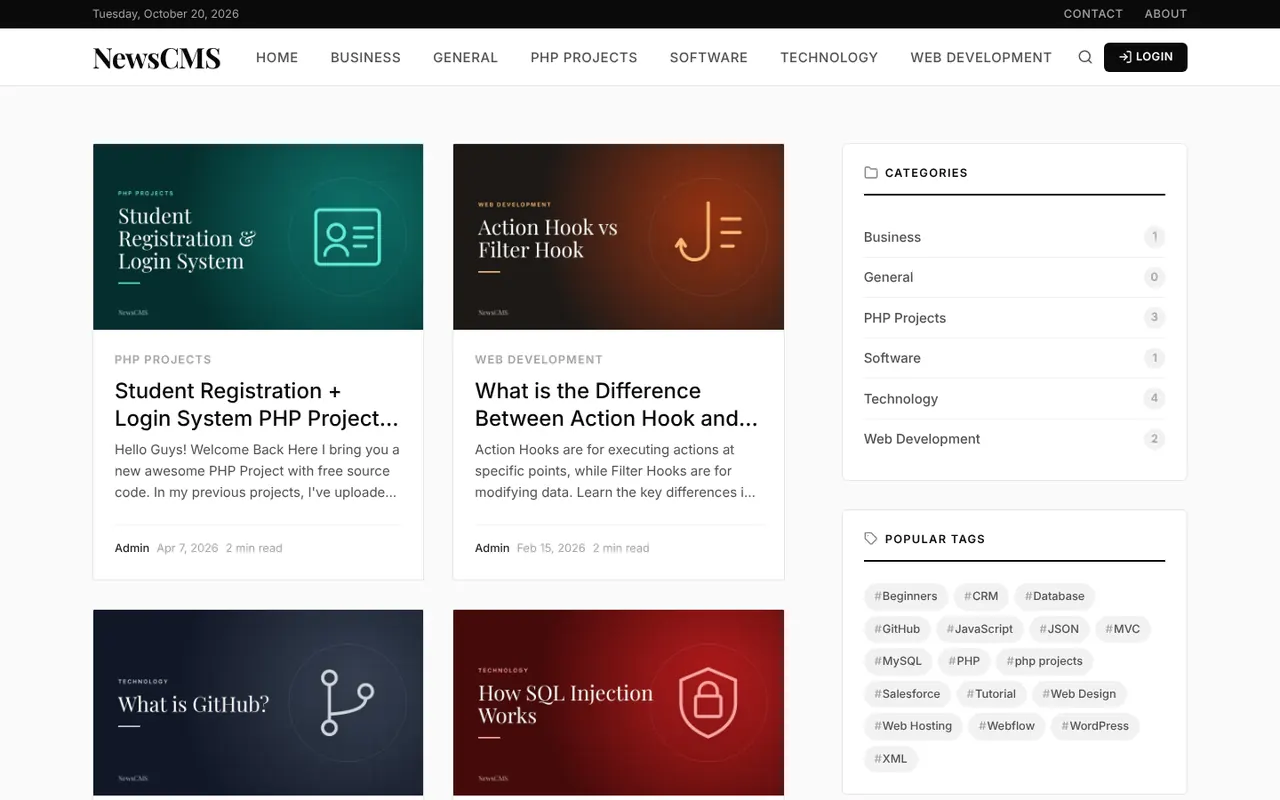Select Software in the Categories list
Image resolution: width=1280 pixels, height=800 pixels.
click(1014, 358)
